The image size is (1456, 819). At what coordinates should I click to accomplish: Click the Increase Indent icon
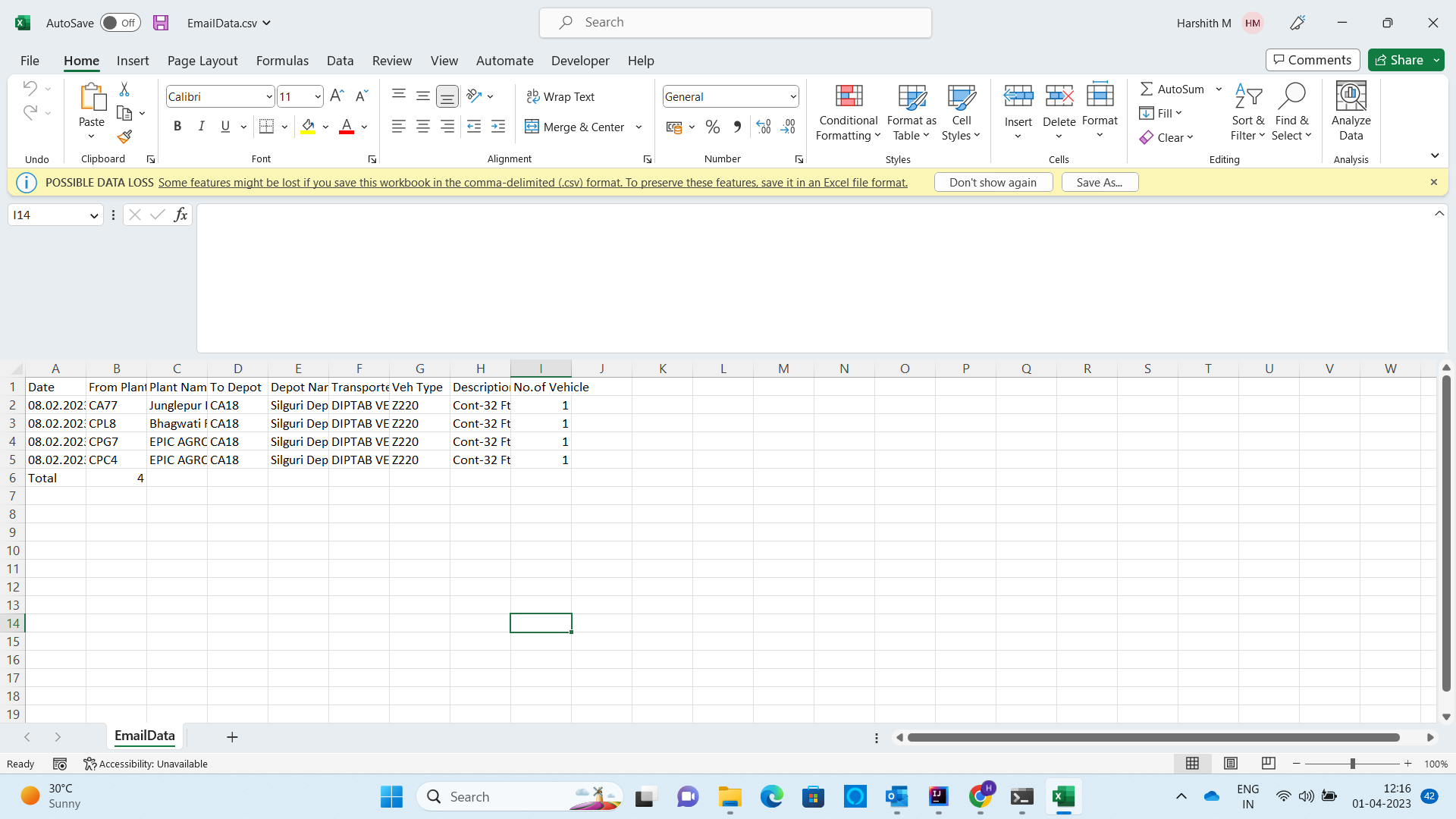tap(498, 127)
